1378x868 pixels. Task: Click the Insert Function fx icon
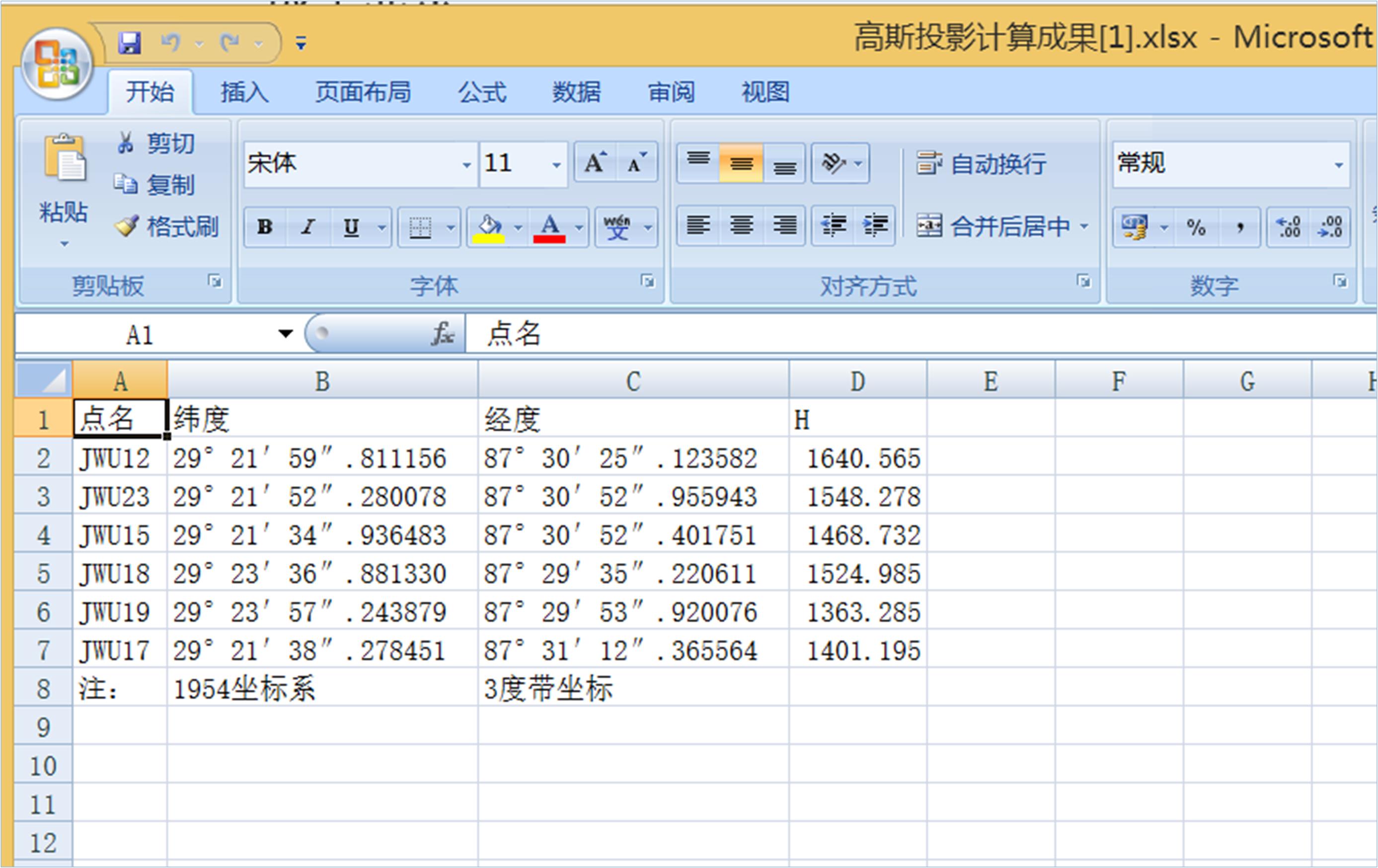click(443, 334)
